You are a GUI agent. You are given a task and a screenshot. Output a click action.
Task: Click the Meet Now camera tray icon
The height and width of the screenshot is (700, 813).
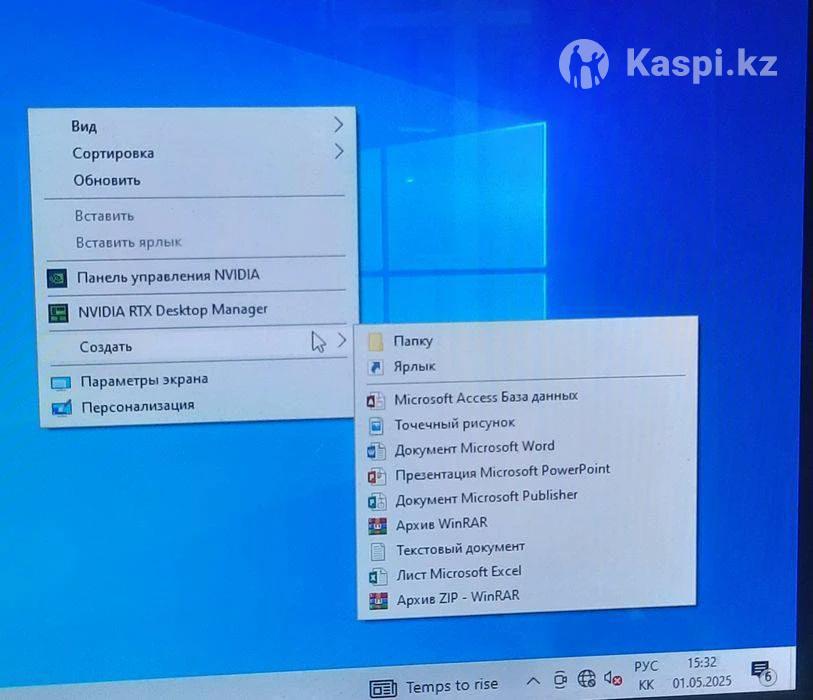(x=560, y=679)
